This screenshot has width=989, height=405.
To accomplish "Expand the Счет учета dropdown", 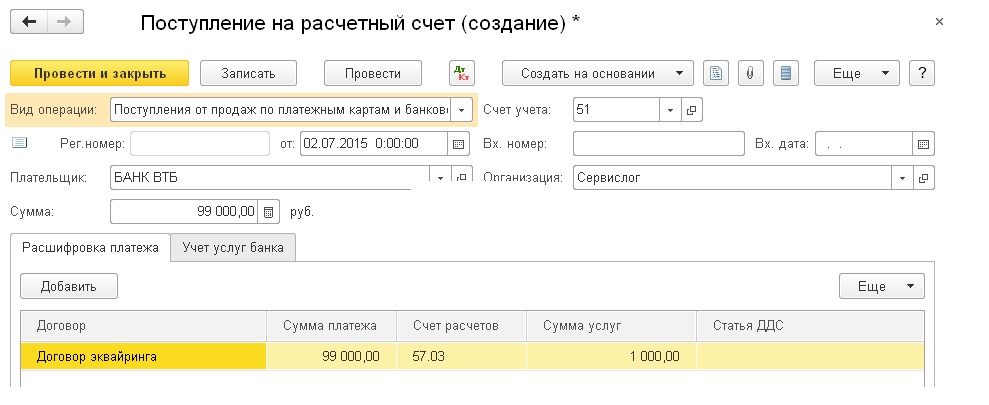I will [670, 110].
